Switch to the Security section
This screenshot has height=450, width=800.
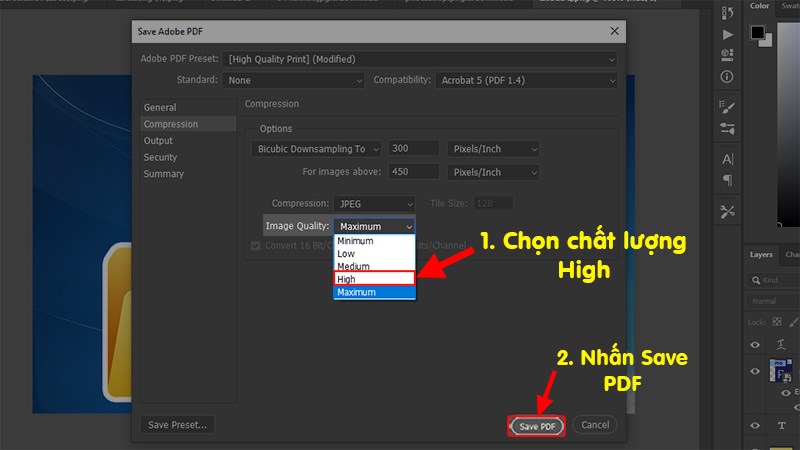160,157
